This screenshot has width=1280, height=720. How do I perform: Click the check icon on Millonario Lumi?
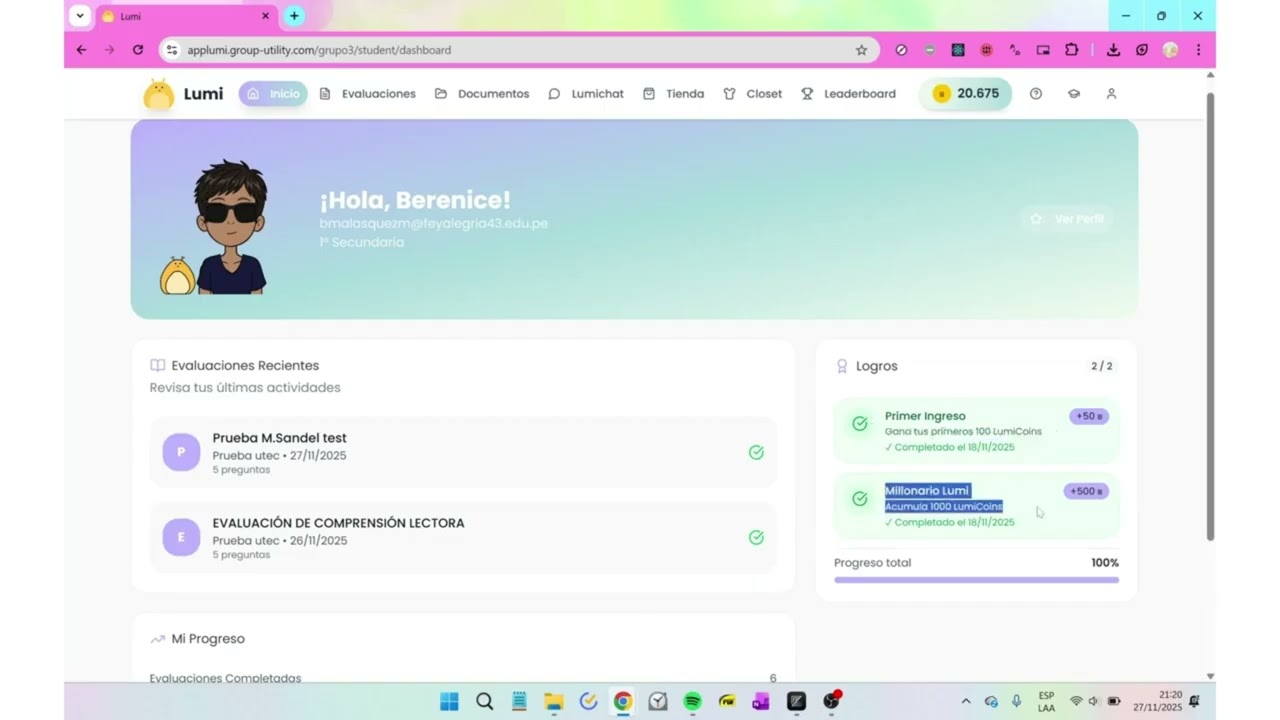[859, 498]
